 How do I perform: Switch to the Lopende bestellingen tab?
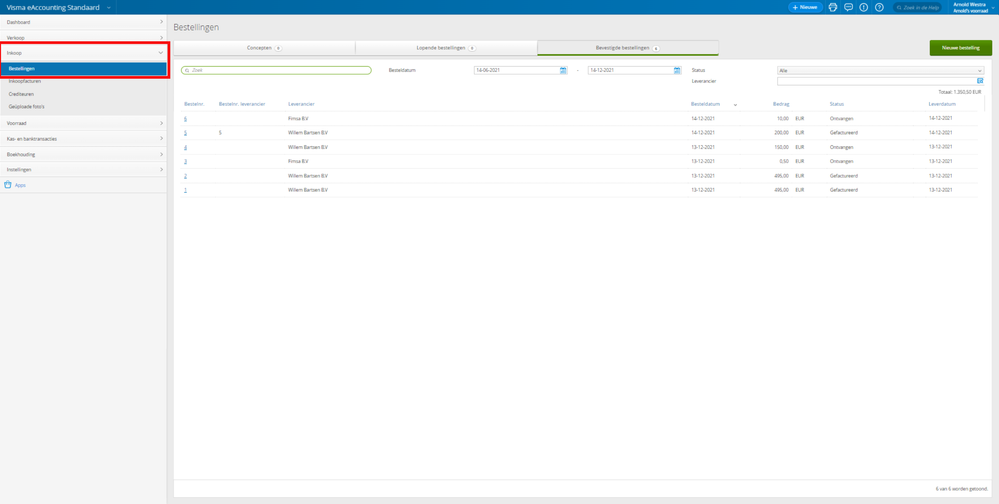coord(446,48)
